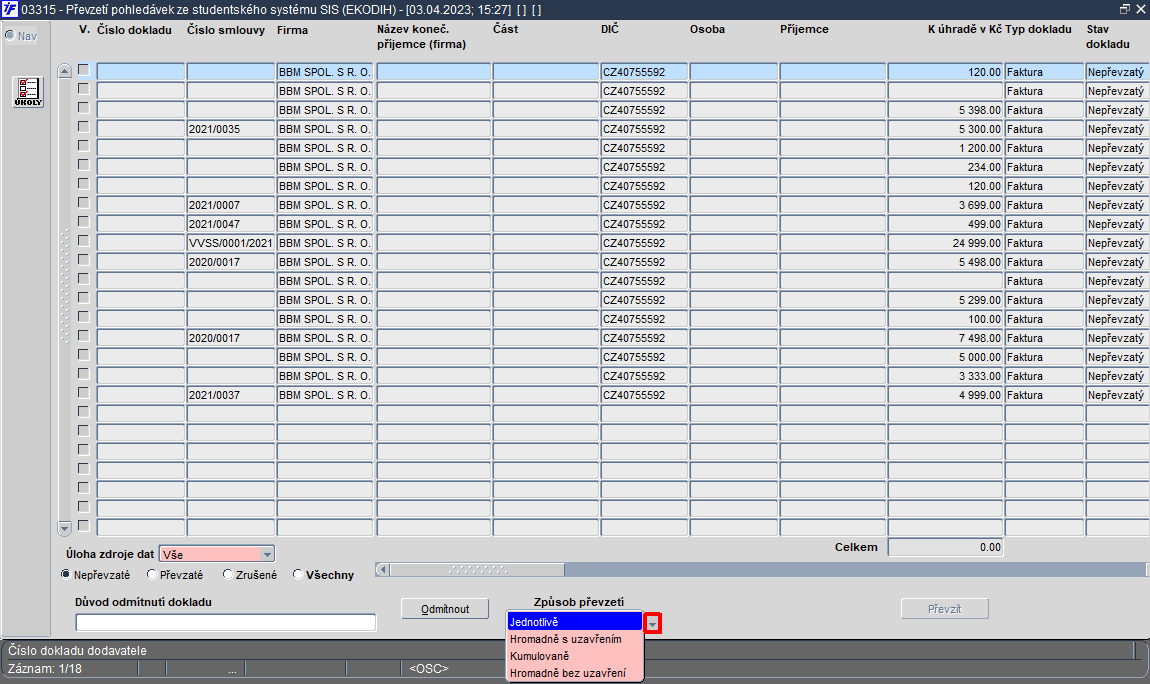
Task: Select the Nav radio option
Action: 10,35
